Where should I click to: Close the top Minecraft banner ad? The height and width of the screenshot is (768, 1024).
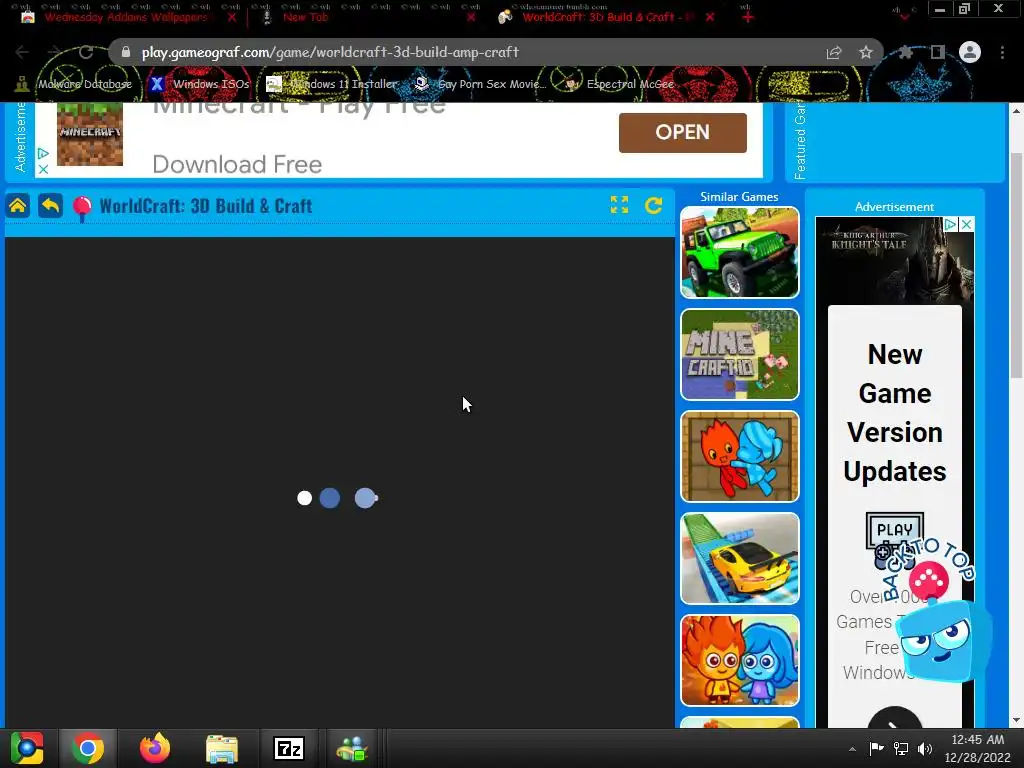click(x=42, y=169)
